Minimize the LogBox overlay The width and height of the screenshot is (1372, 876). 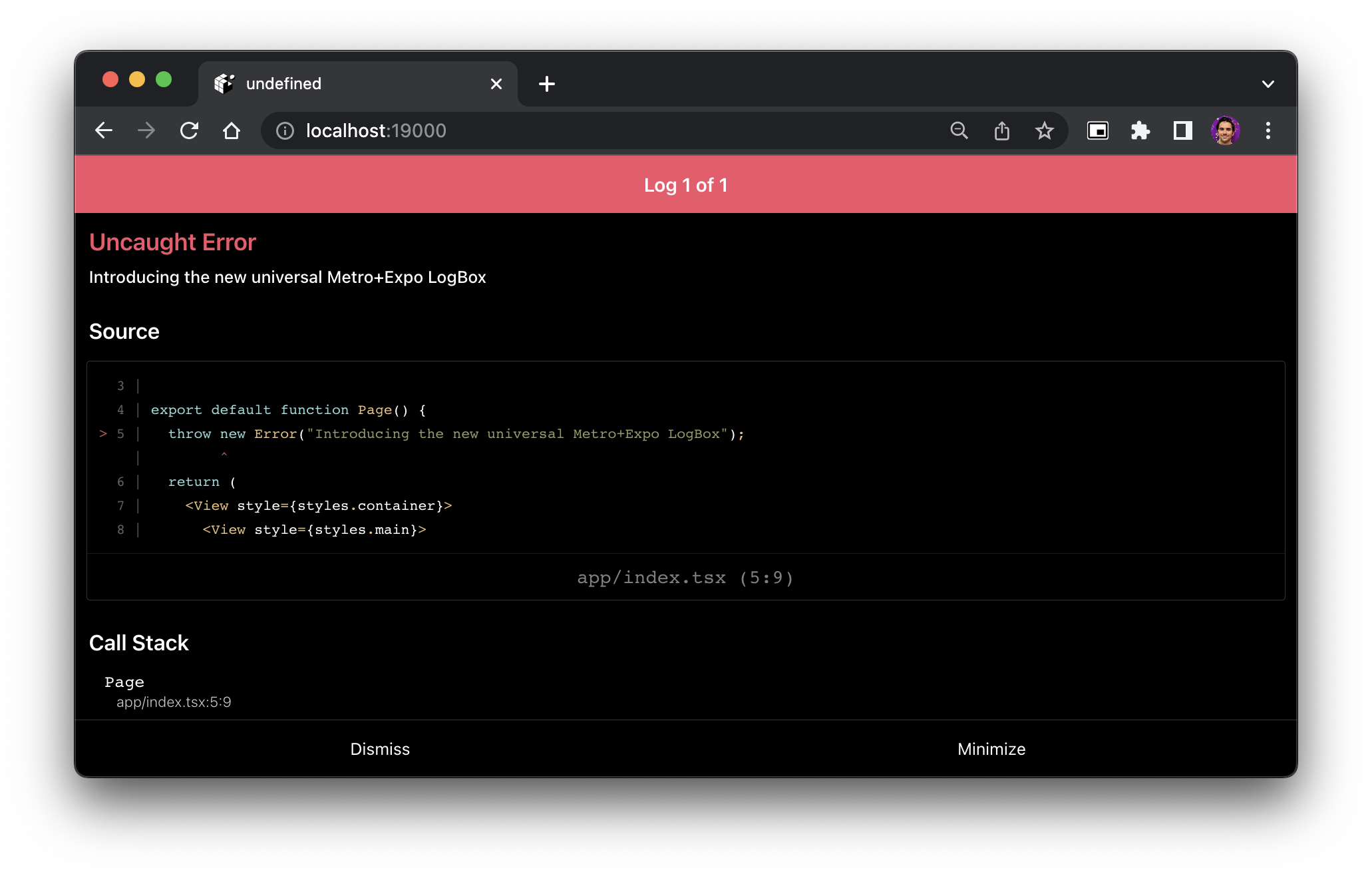point(991,749)
